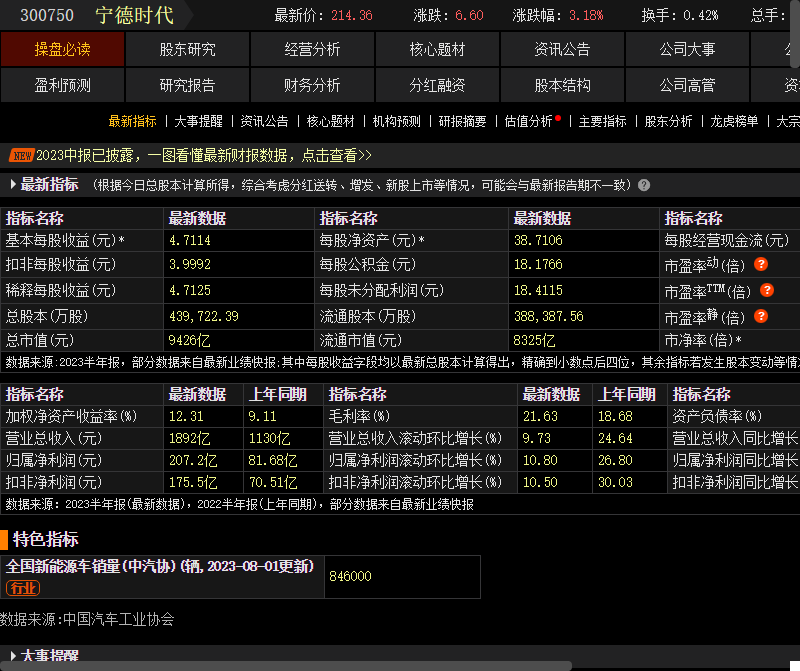The image size is (800, 671).
Task: Collapse the 最新指标 section triangle
Action: (x=13, y=185)
